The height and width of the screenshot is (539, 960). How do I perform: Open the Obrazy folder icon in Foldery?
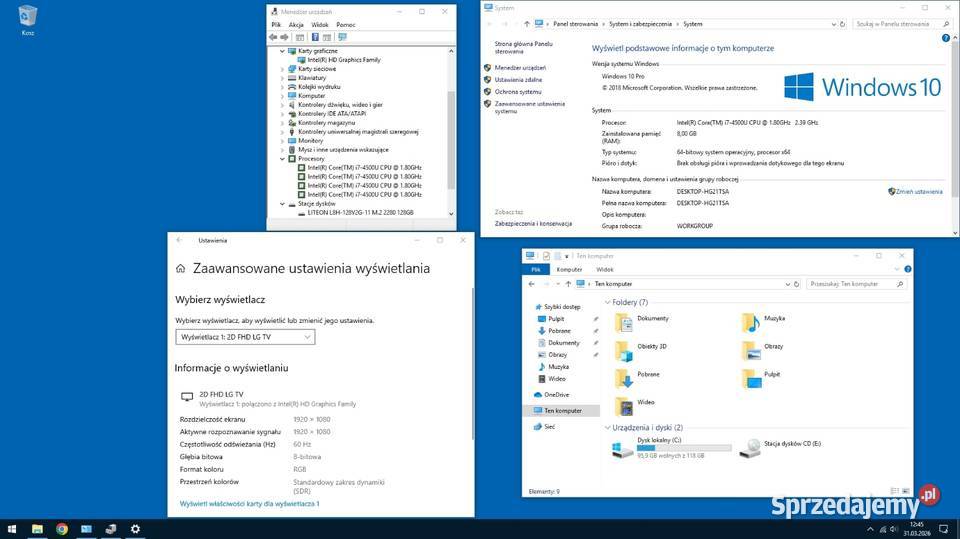751,351
